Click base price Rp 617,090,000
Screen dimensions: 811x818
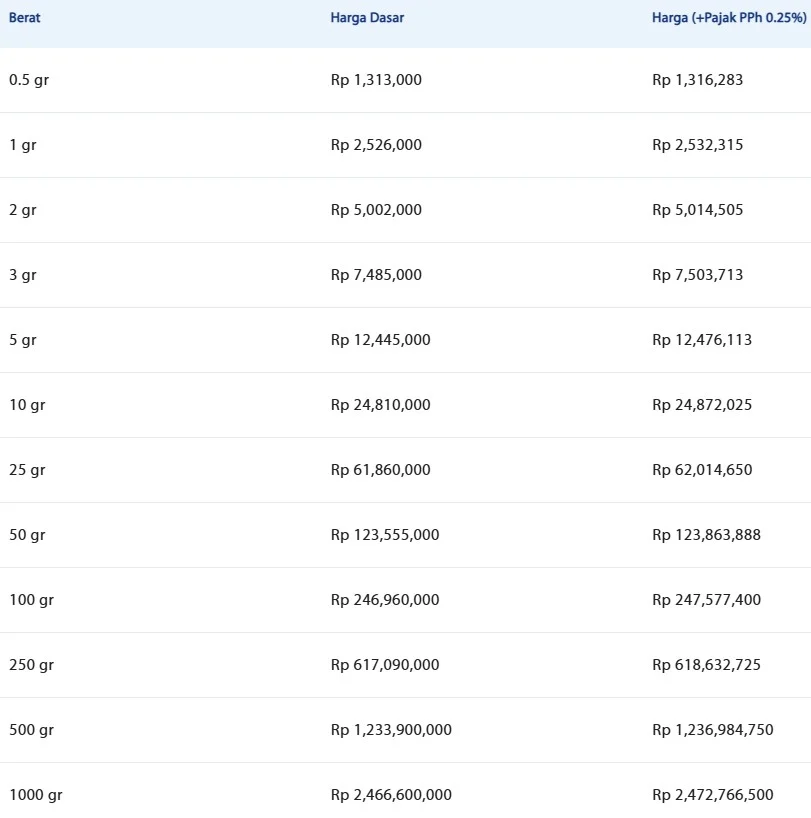pyautogui.click(x=385, y=665)
